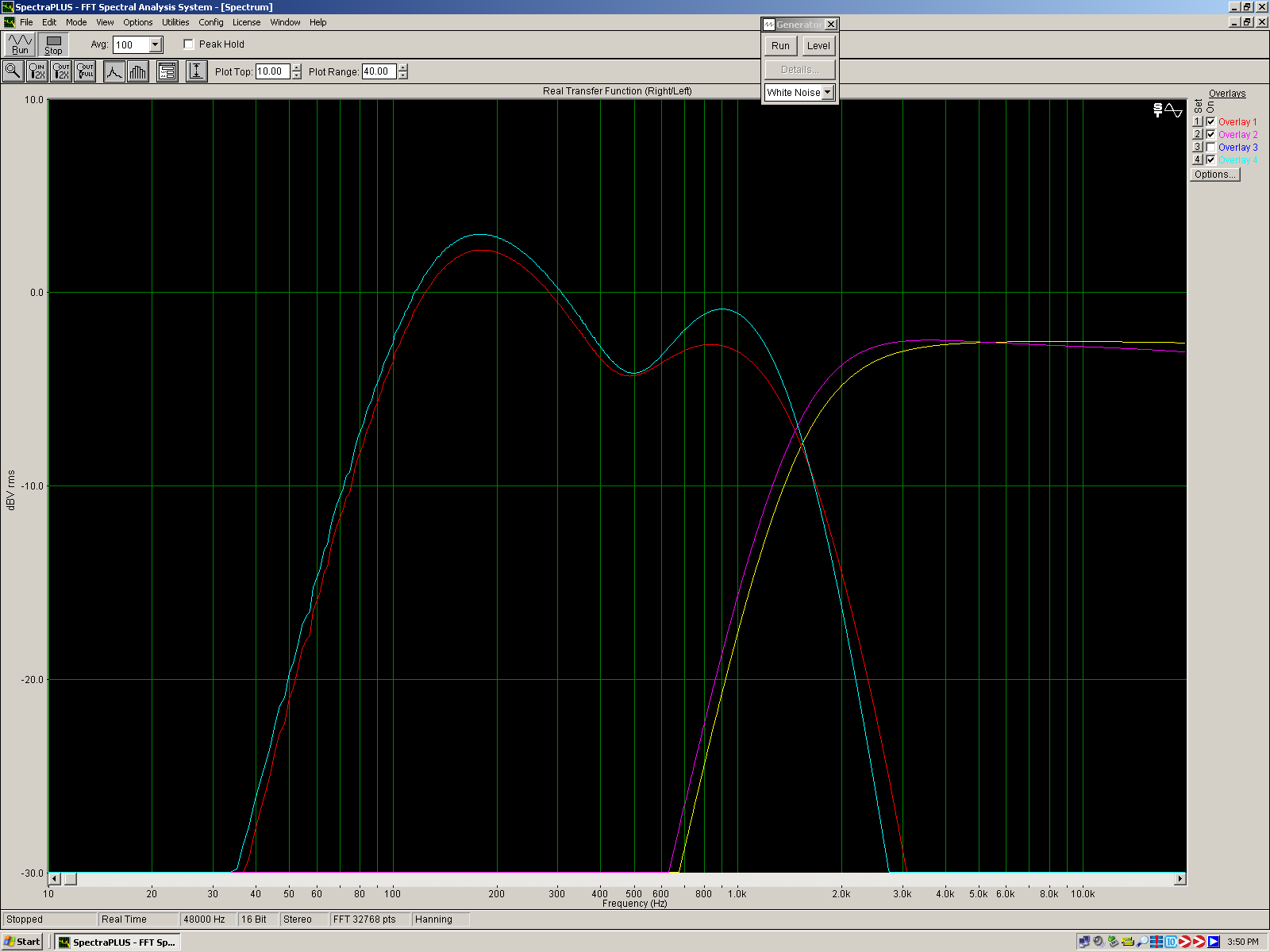Expand the Avg averaging dropdown
Image resolution: width=1270 pixels, height=952 pixels.
[156, 44]
